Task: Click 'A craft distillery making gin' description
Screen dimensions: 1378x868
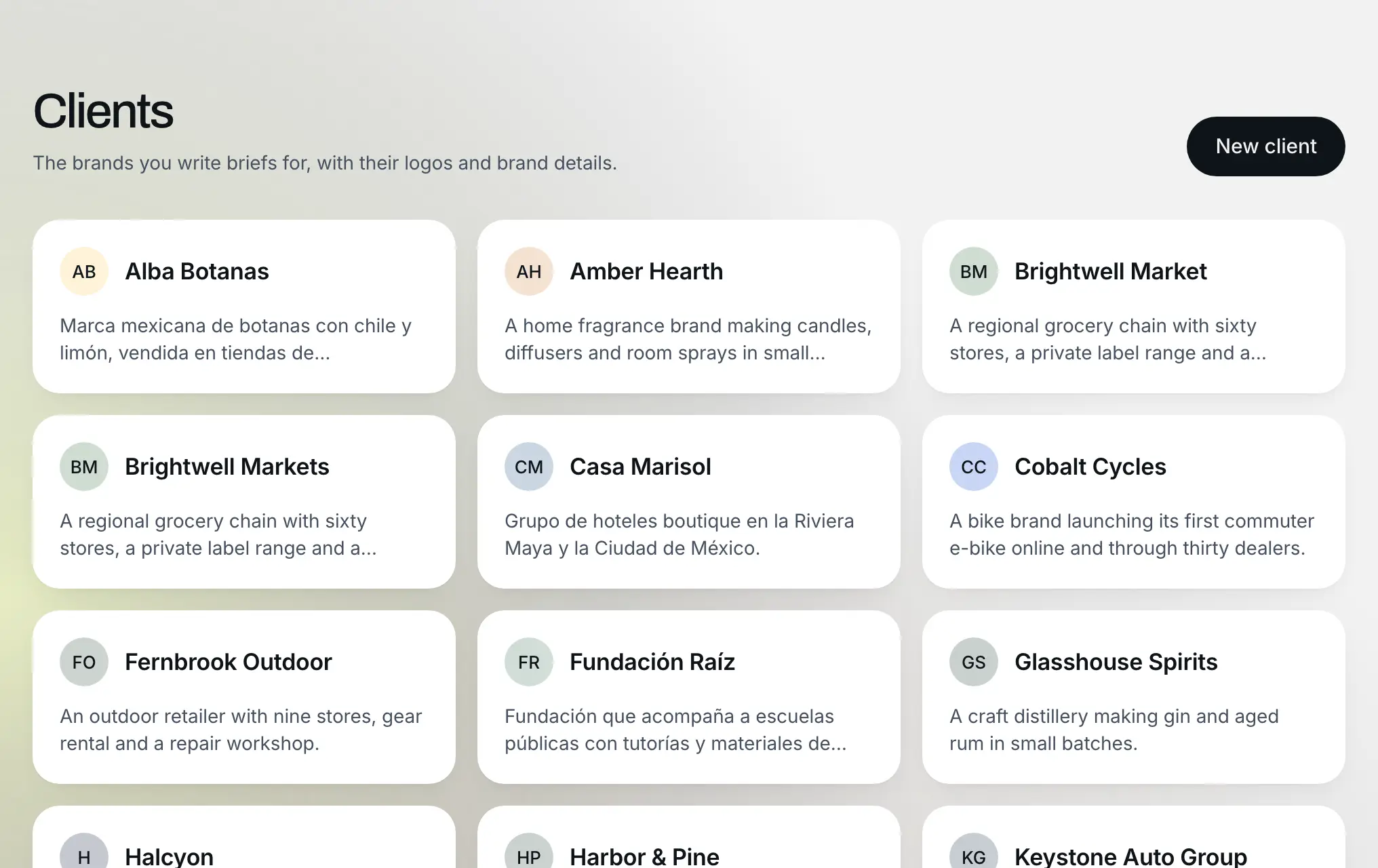Action: pyautogui.click(x=1114, y=730)
